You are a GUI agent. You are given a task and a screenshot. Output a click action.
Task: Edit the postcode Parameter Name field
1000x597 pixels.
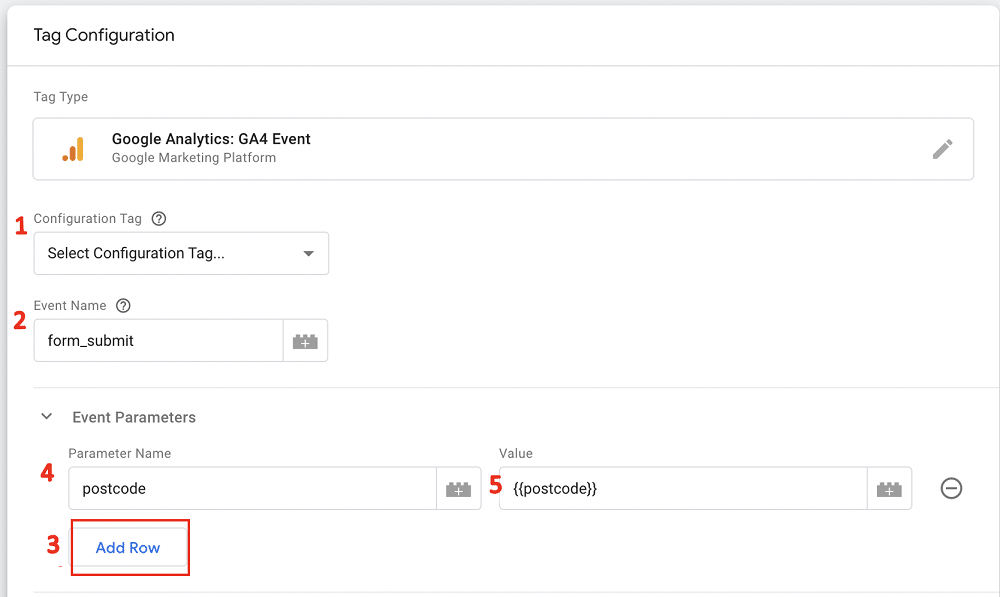(x=250, y=488)
